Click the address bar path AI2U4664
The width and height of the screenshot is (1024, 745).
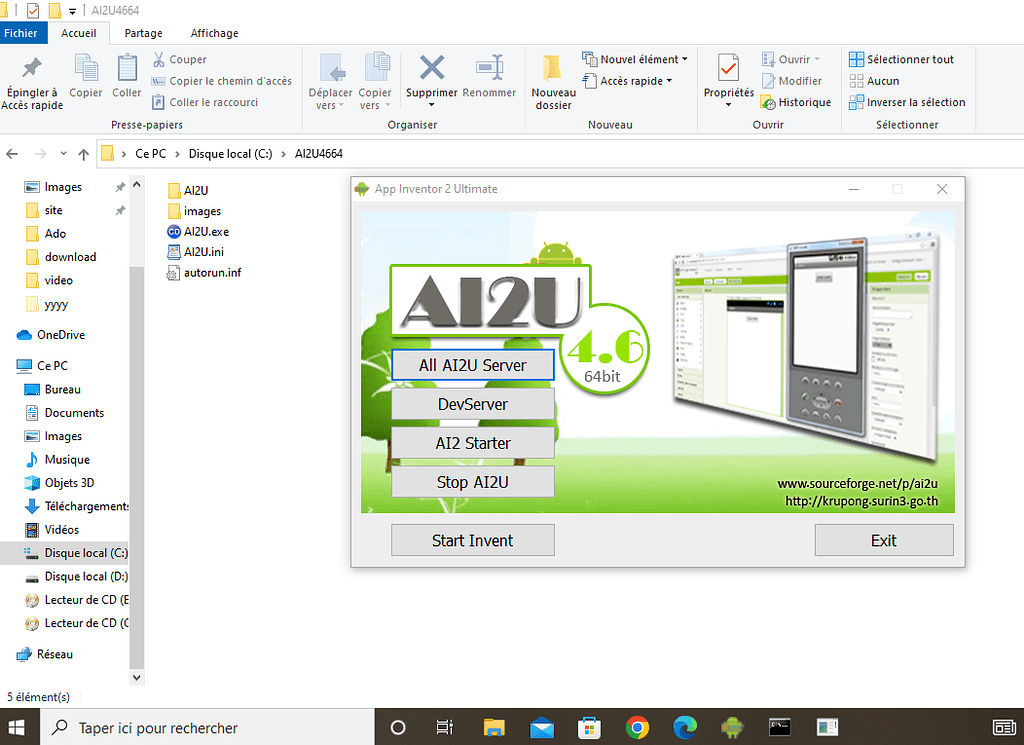(x=318, y=154)
